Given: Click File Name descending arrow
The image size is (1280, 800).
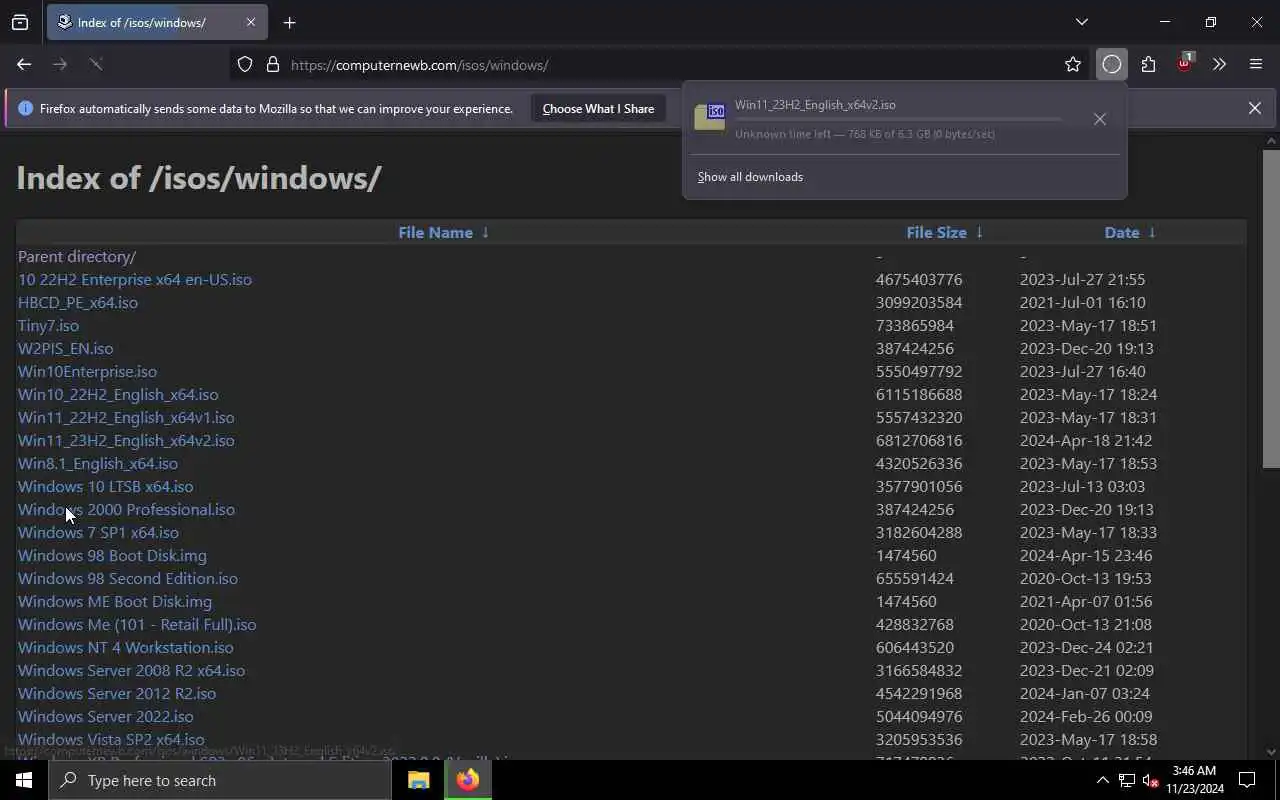Looking at the screenshot, I should coord(485,232).
